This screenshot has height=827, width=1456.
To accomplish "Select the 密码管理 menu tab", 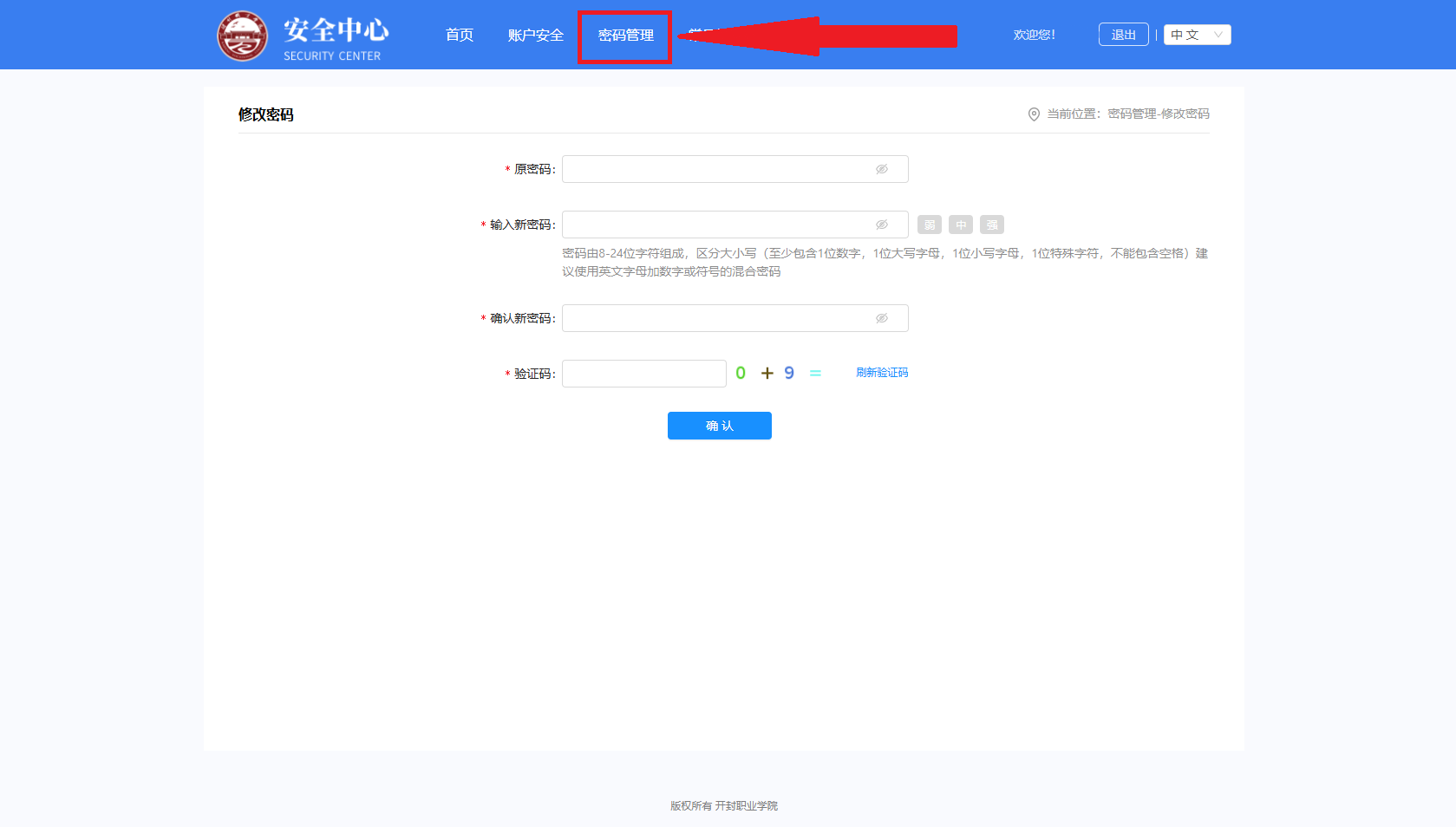I will 625,36.
